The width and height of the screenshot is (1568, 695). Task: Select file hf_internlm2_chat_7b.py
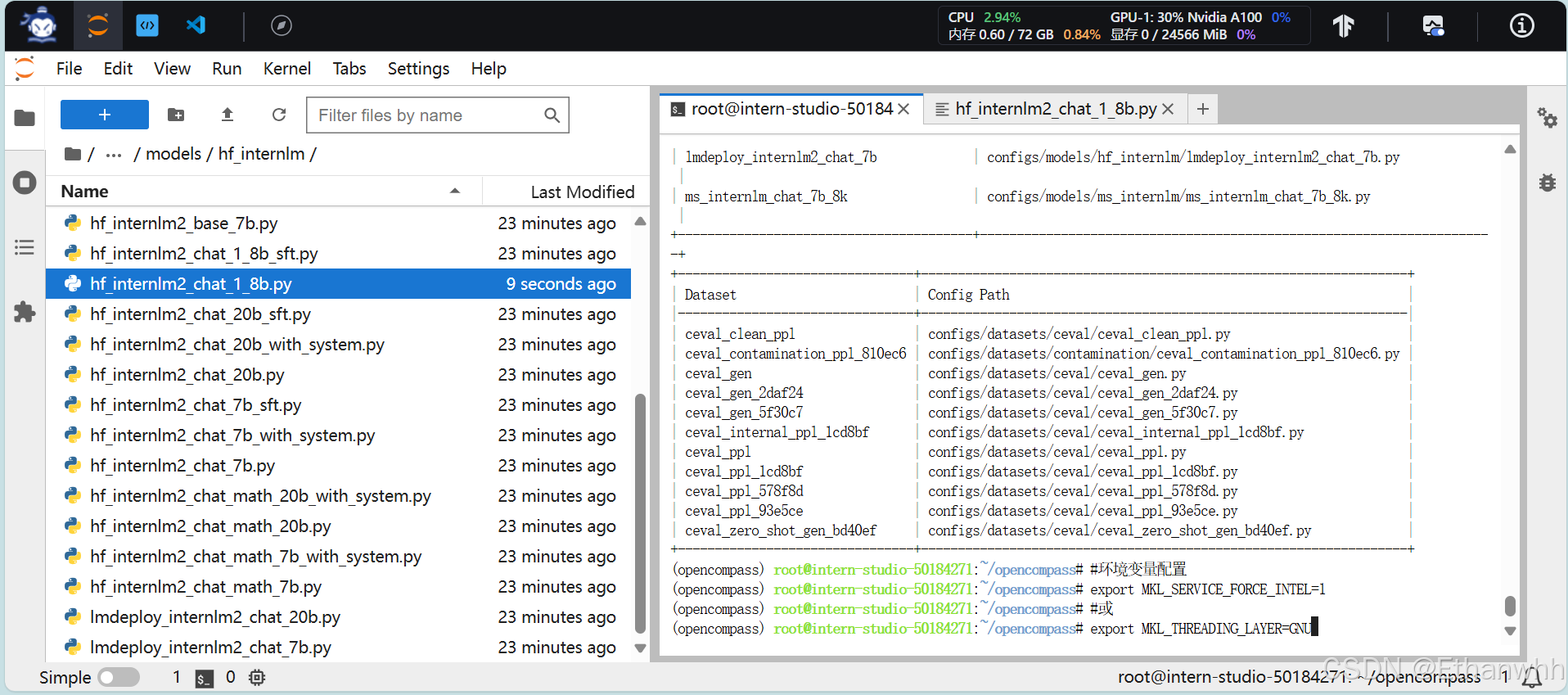(338, 466)
